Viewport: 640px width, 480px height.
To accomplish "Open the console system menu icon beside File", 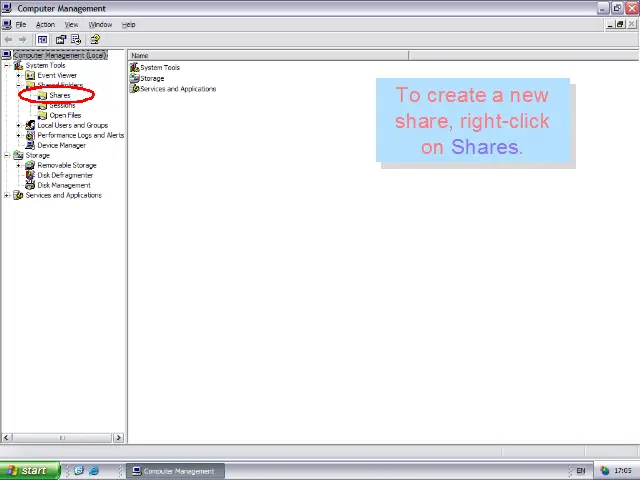I will click(7, 24).
